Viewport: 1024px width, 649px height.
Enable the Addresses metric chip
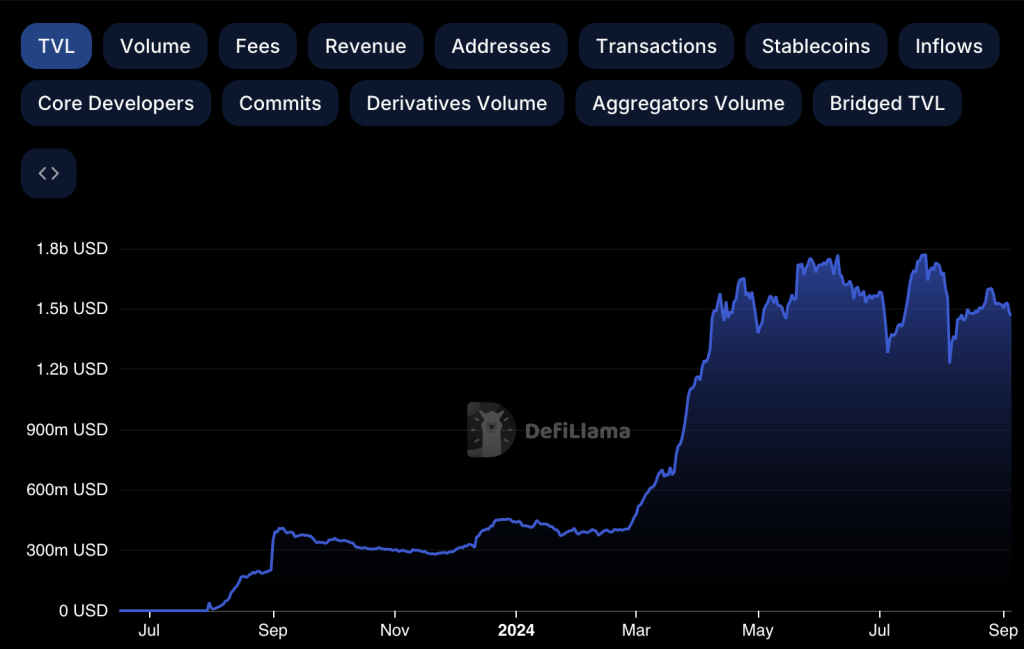[x=501, y=46]
